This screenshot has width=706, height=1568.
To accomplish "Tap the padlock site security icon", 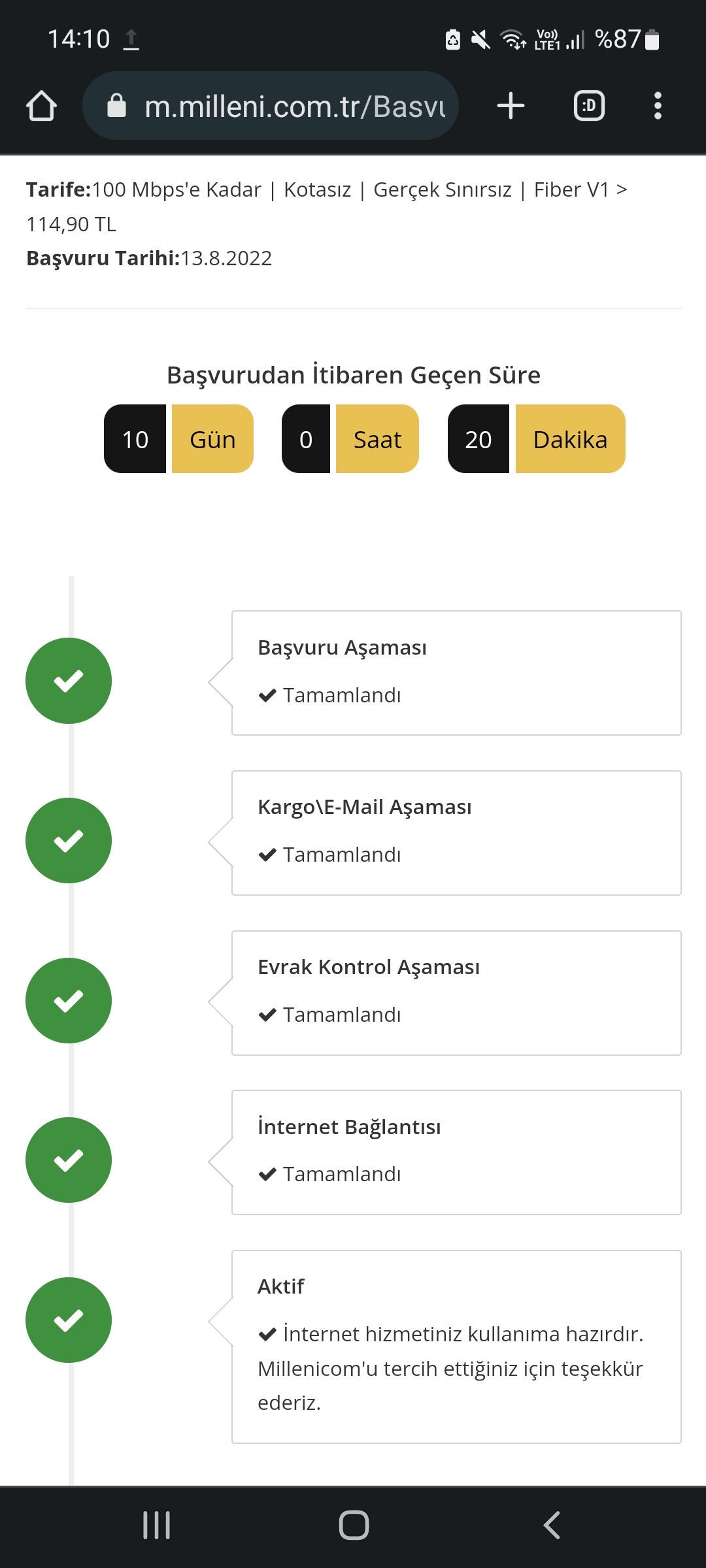I will [x=116, y=105].
